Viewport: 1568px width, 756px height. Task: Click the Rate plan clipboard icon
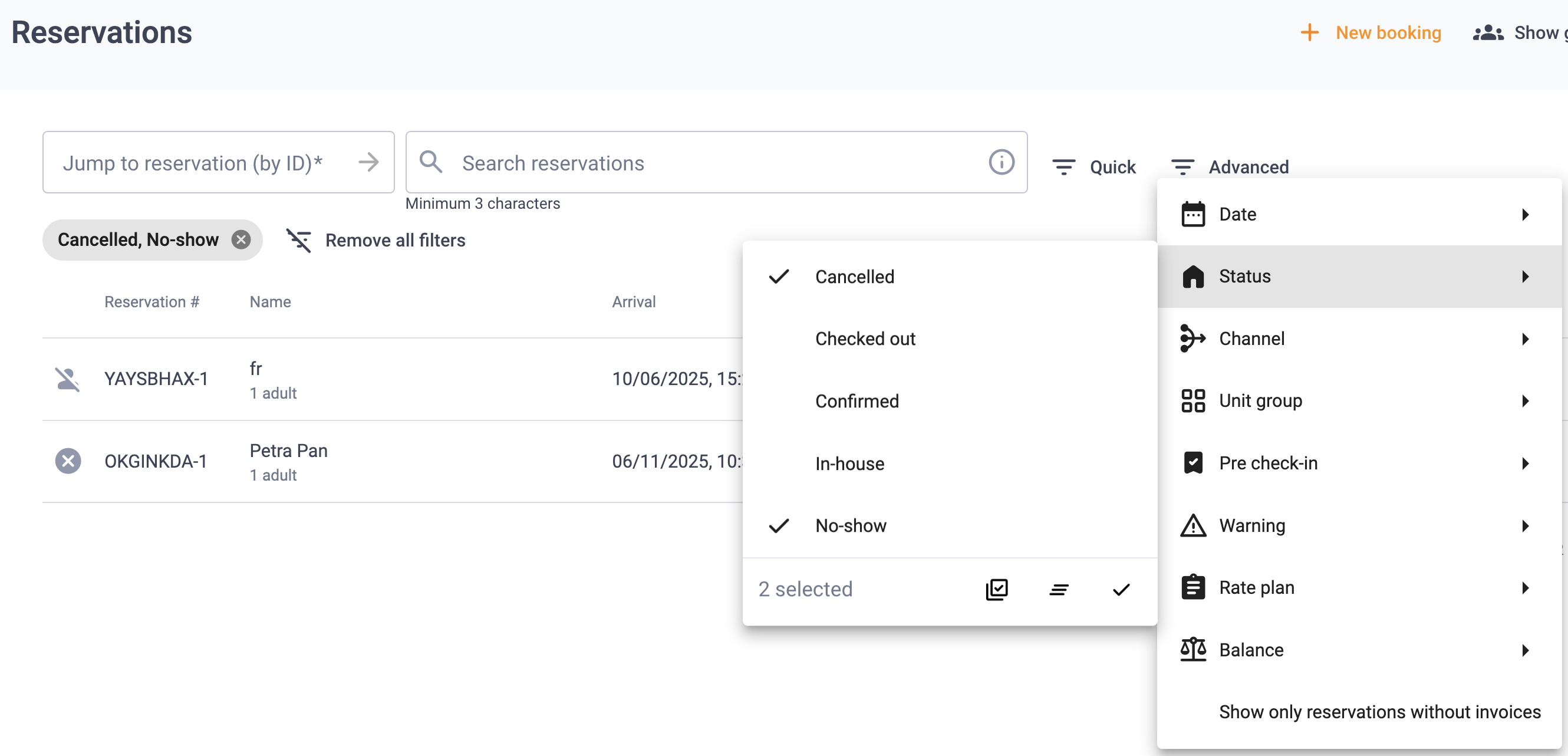1193,587
